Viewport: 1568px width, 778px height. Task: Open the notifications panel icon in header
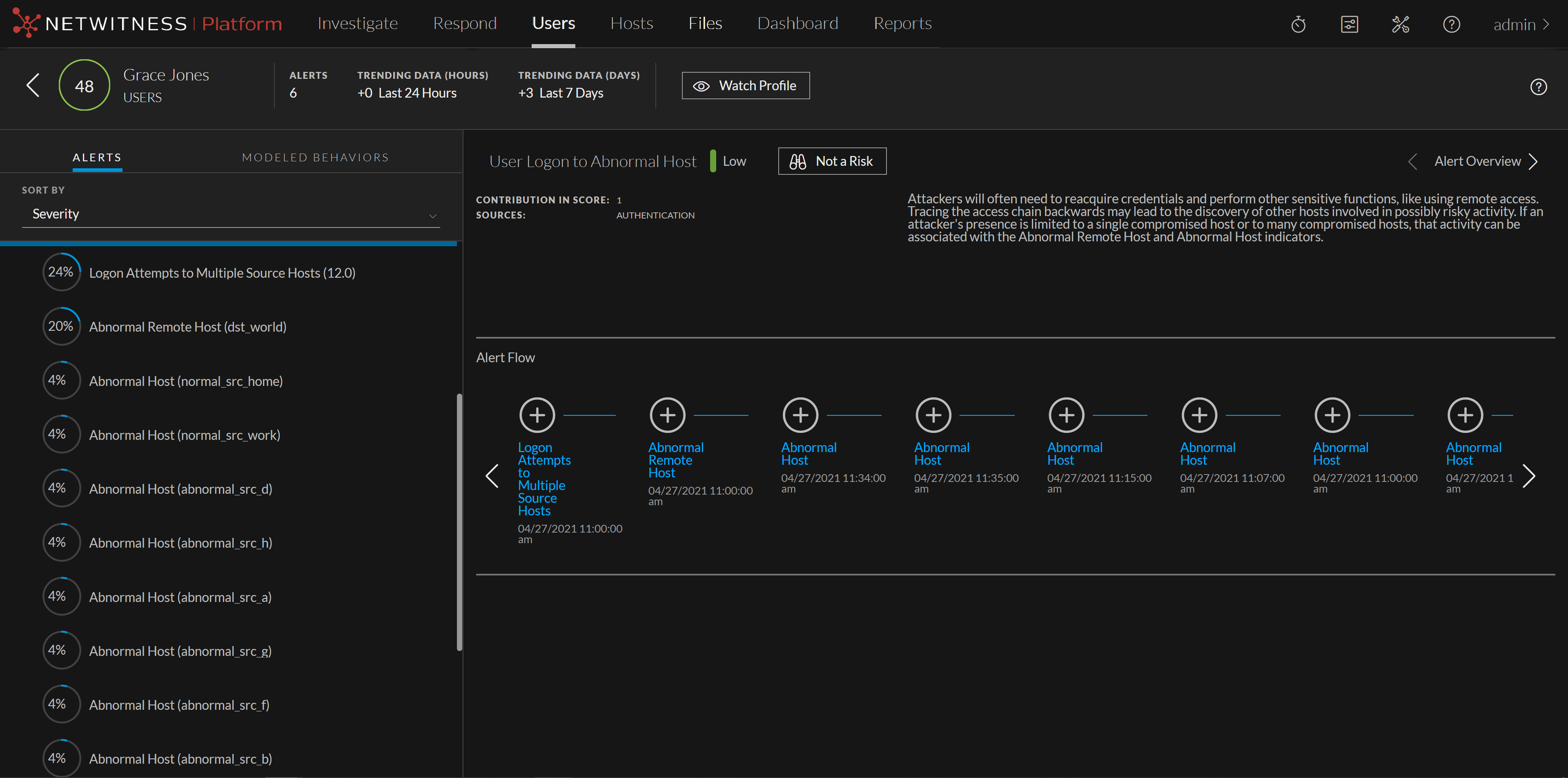(x=1349, y=25)
